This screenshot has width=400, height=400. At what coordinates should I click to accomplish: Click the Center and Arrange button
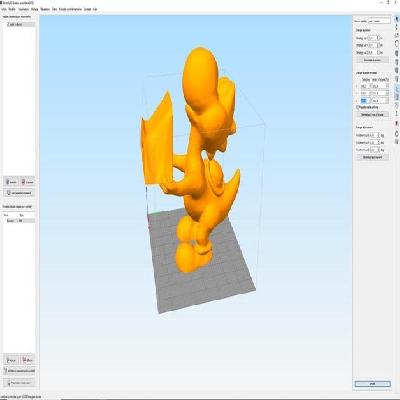tap(19, 193)
